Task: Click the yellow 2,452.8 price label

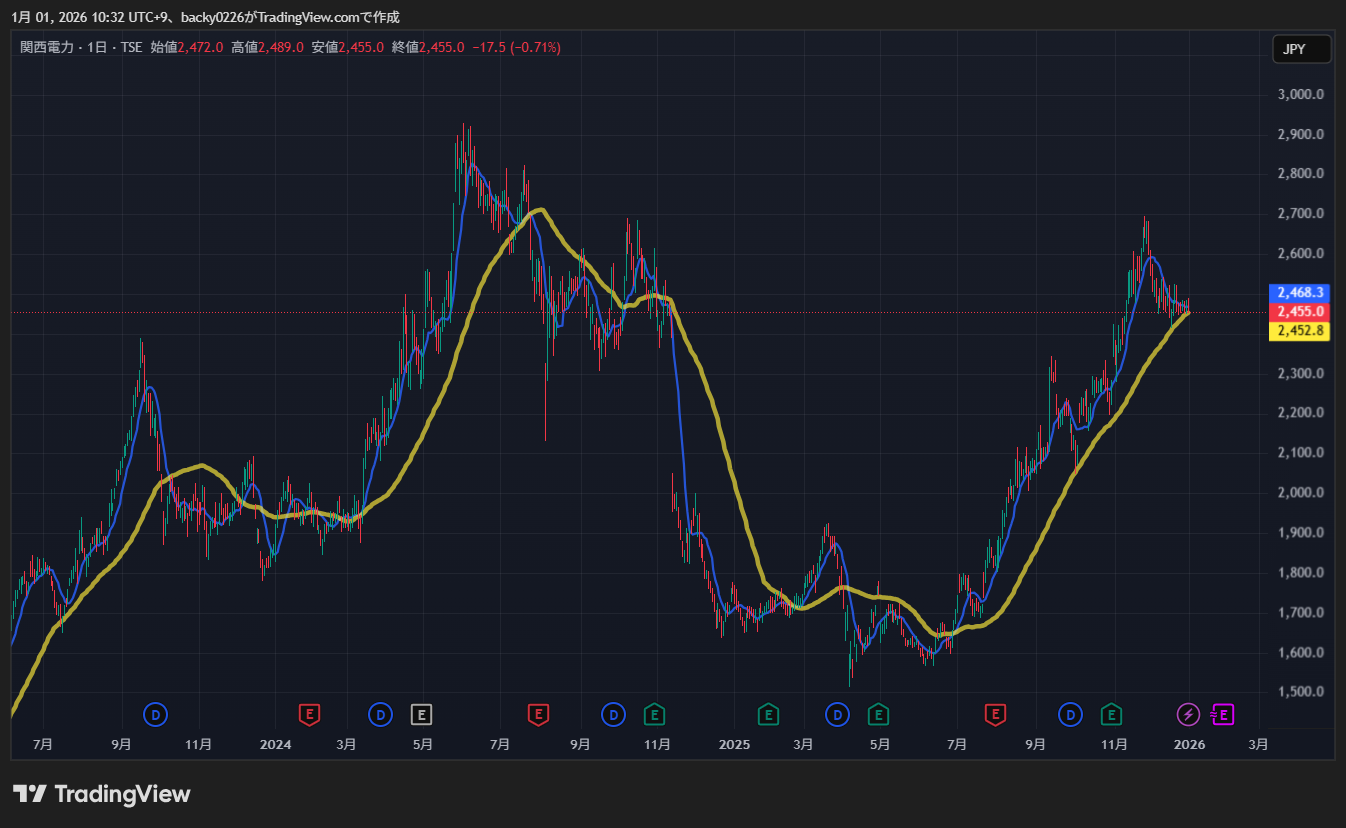Action: pos(1299,331)
